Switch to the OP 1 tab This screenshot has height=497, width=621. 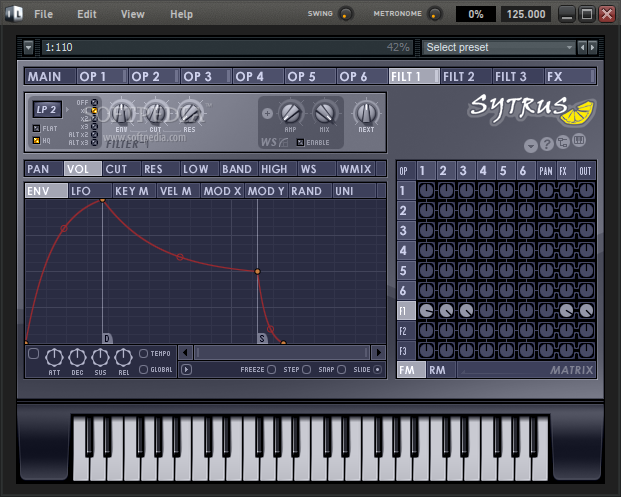coord(102,76)
